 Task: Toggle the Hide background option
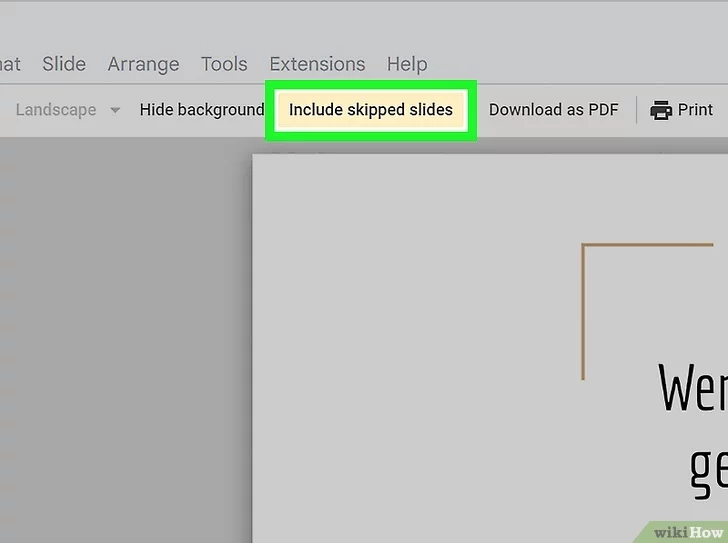tap(201, 110)
